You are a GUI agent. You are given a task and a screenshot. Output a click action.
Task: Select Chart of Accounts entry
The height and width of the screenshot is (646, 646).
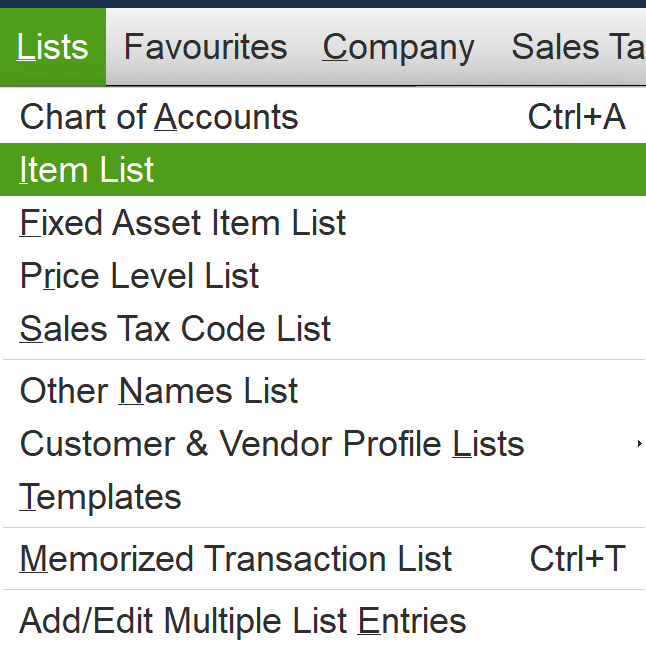click(x=323, y=117)
